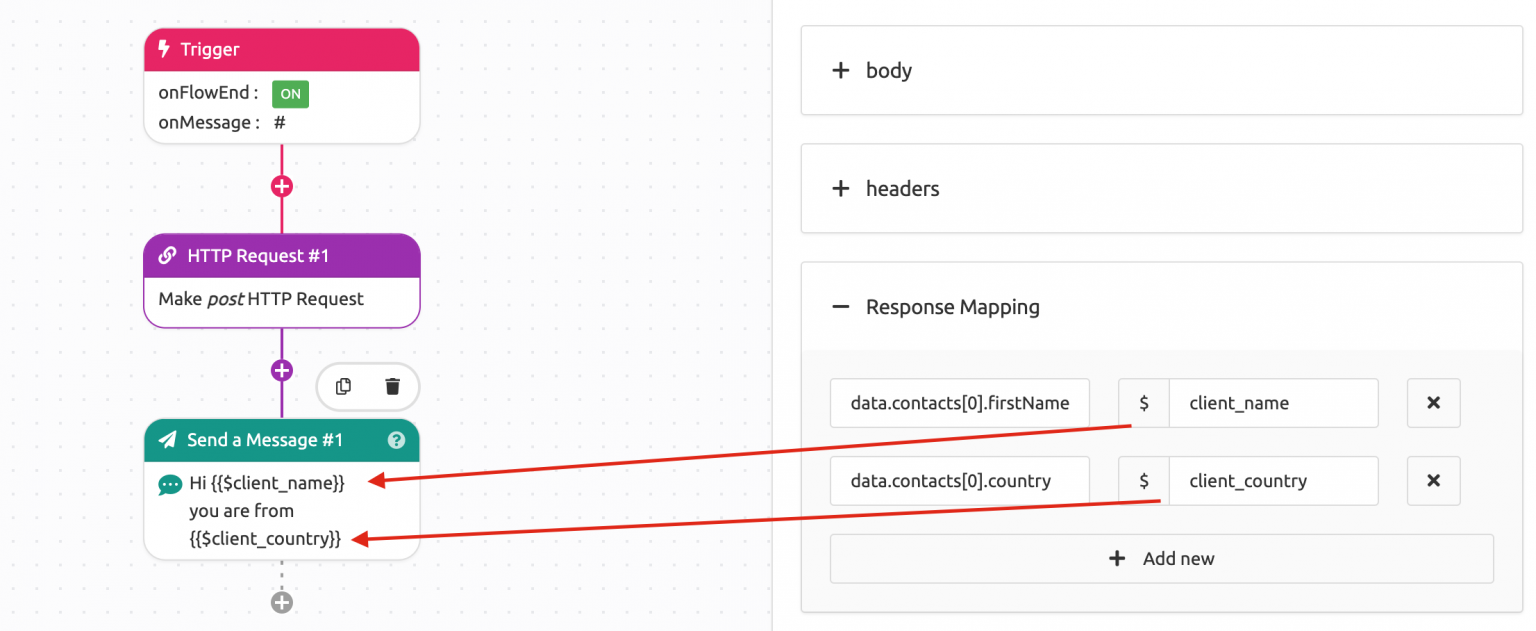Expand the body section

pyautogui.click(x=841, y=70)
